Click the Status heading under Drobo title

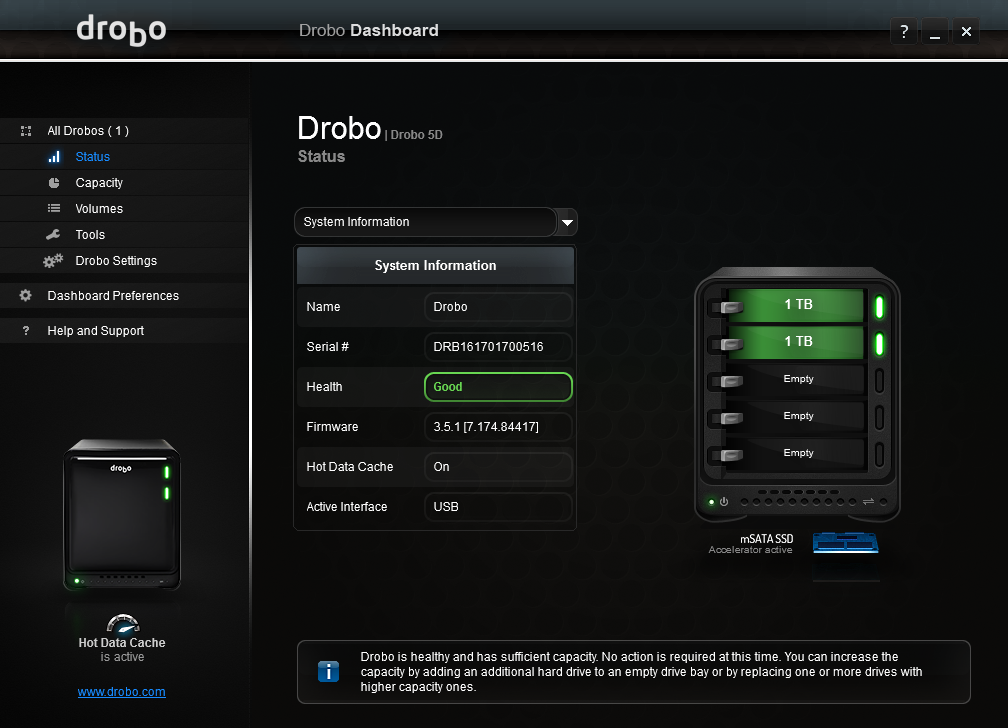tap(321, 156)
